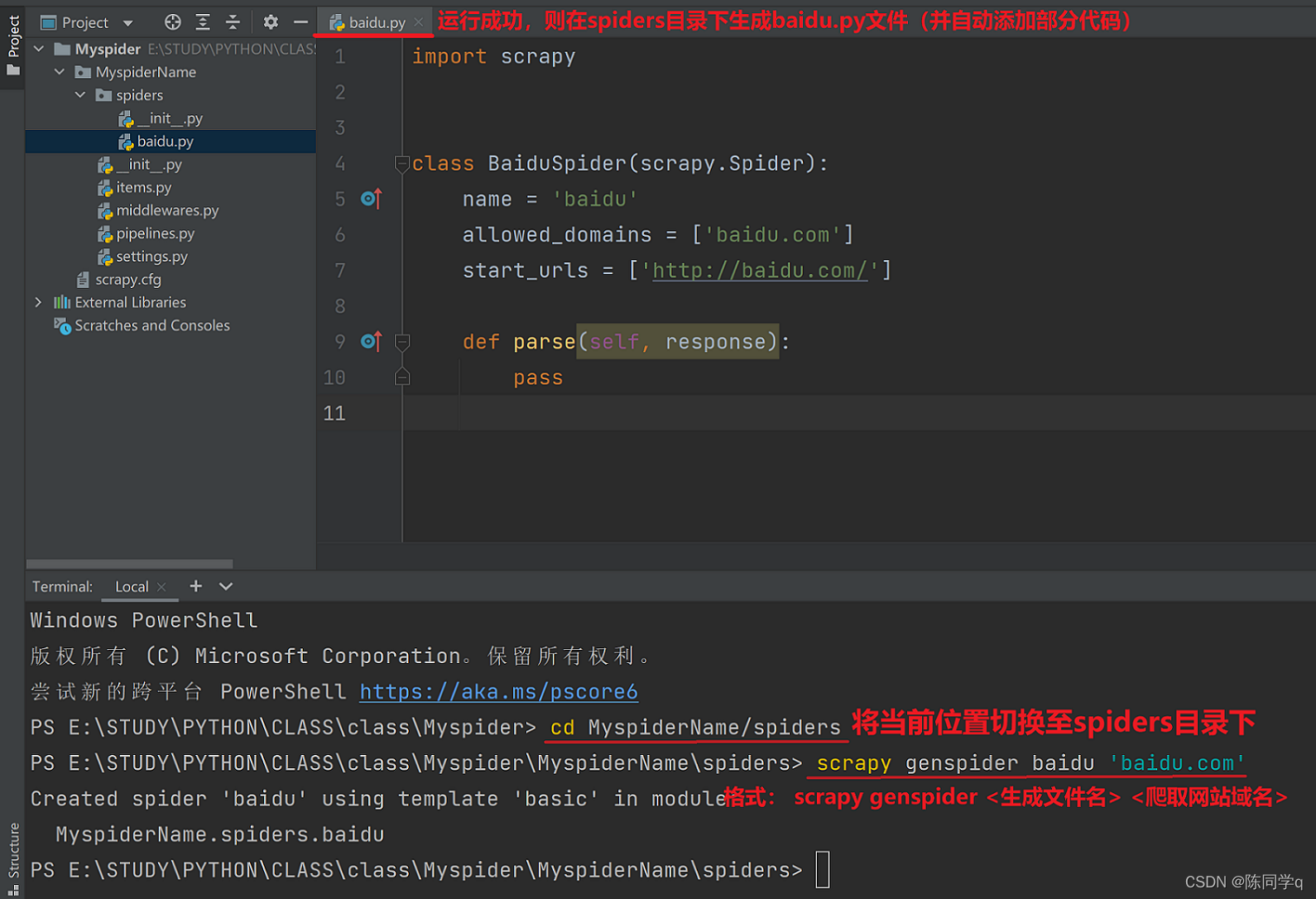Screen dimensions: 1316x899
Task: Fold the BaiduSpider class at line 4
Action: click(402, 164)
